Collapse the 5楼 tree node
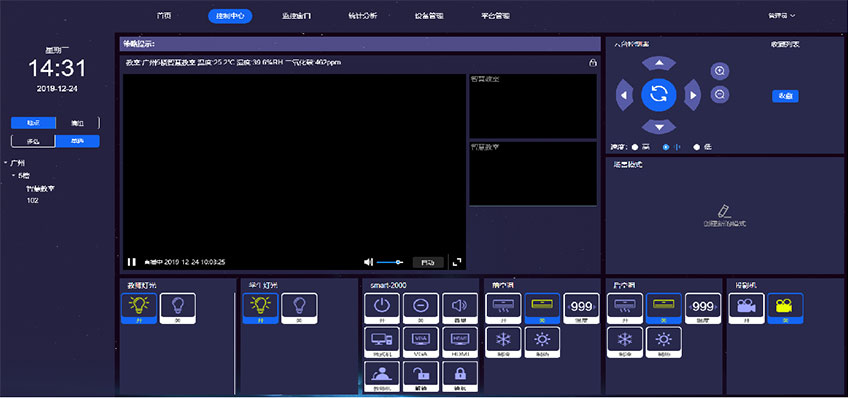848x398 pixels. [x=14, y=176]
